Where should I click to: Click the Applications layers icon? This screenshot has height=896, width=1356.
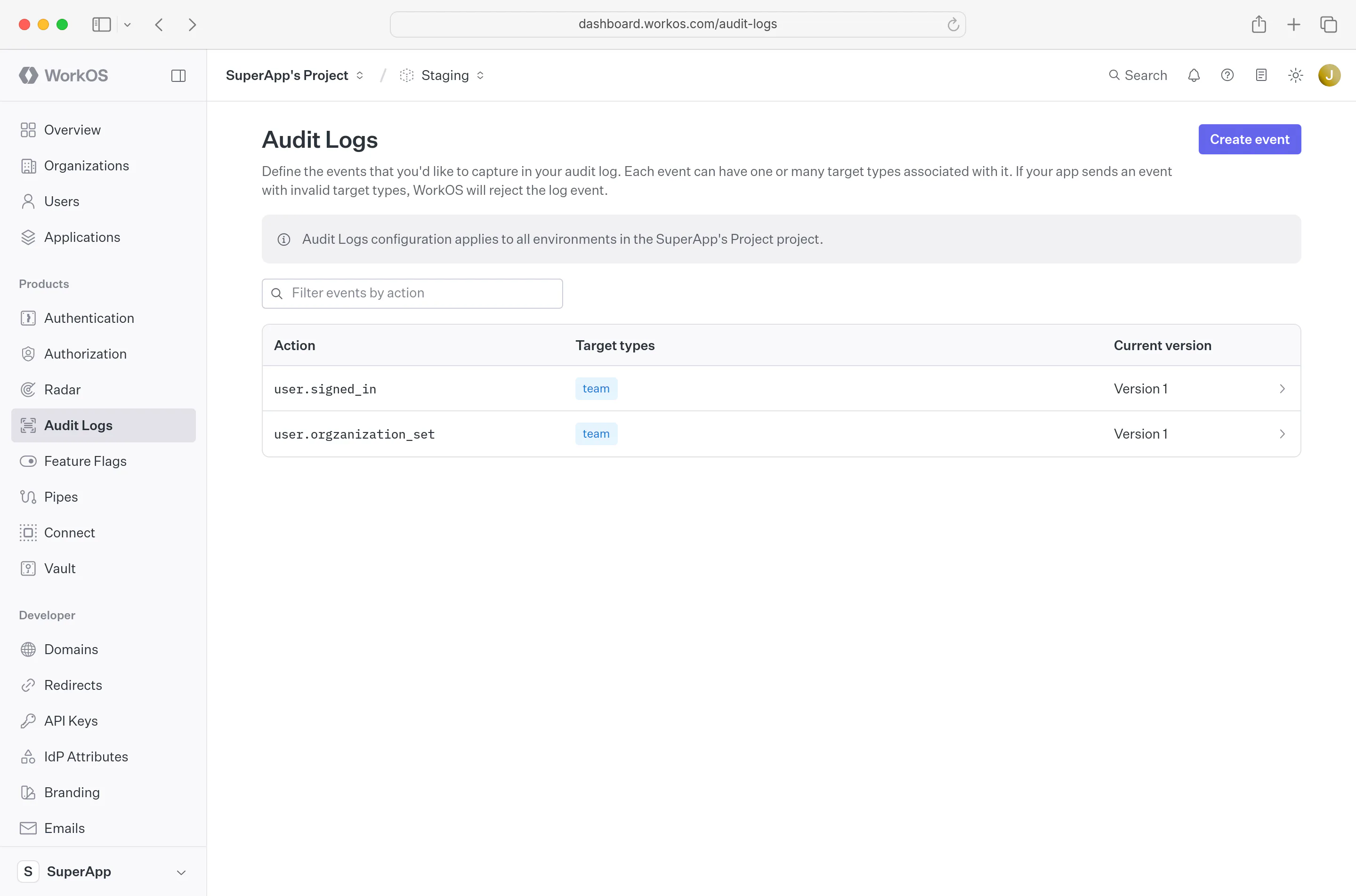point(28,237)
